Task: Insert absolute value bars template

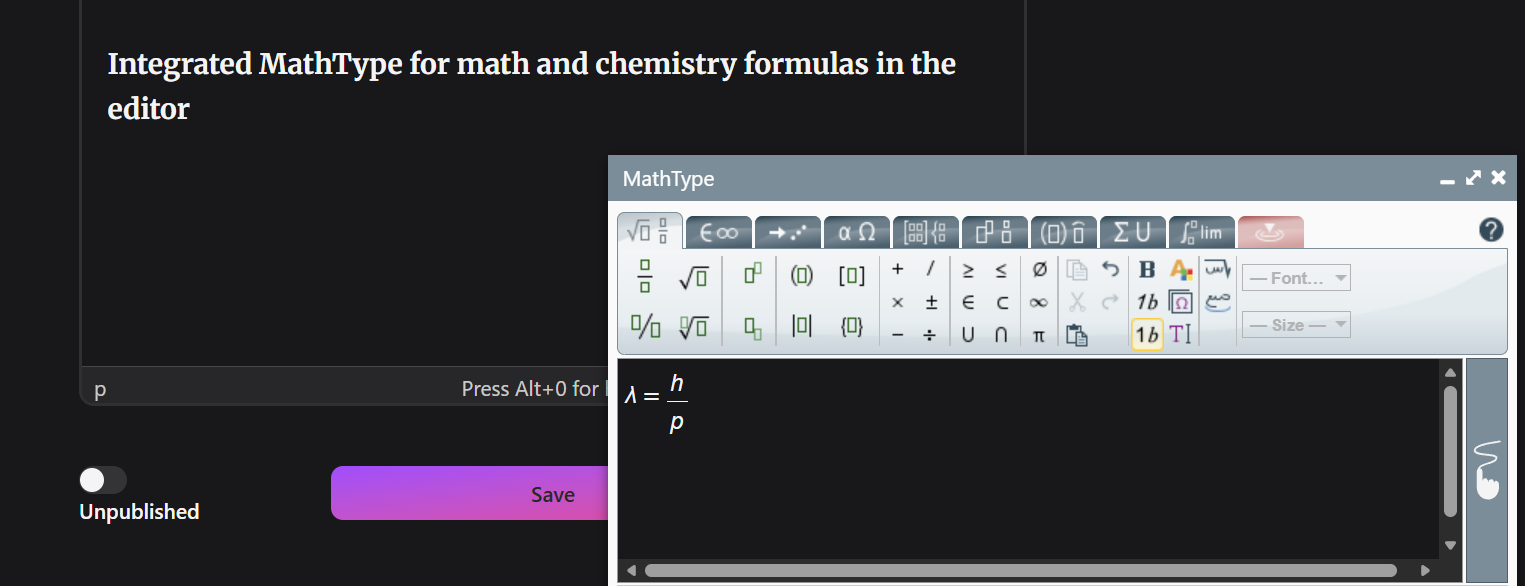Action: point(802,326)
